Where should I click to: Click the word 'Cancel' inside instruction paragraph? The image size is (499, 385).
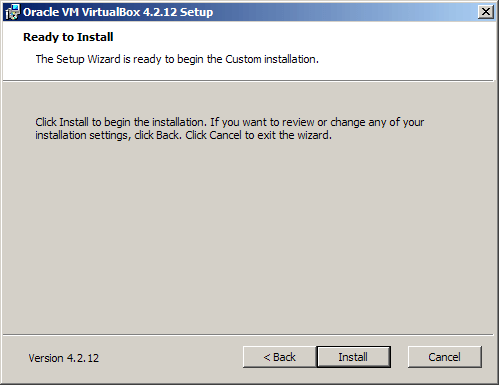pos(225,135)
